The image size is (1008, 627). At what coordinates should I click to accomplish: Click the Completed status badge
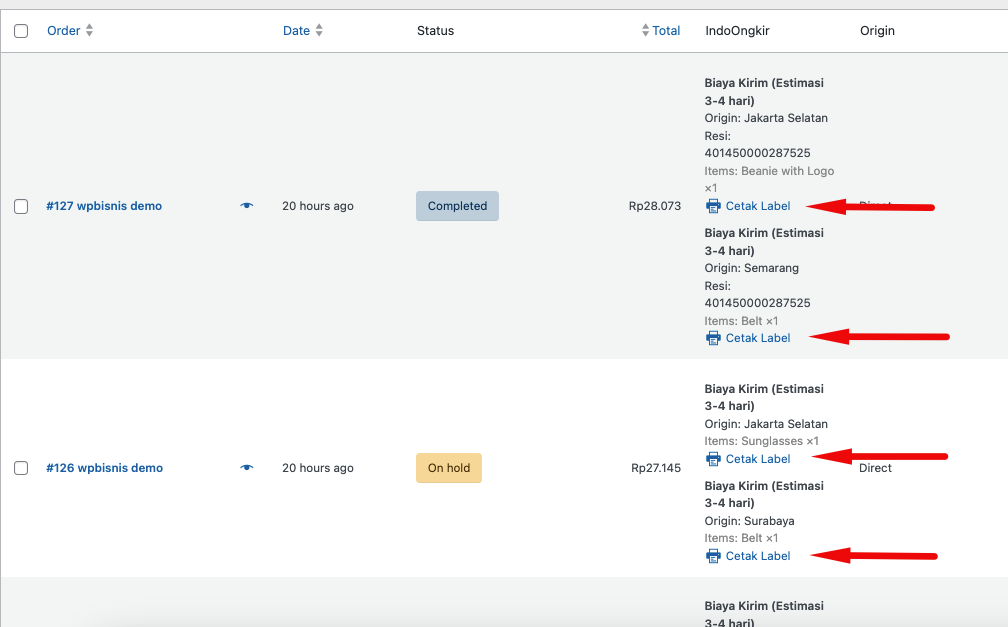tap(457, 206)
